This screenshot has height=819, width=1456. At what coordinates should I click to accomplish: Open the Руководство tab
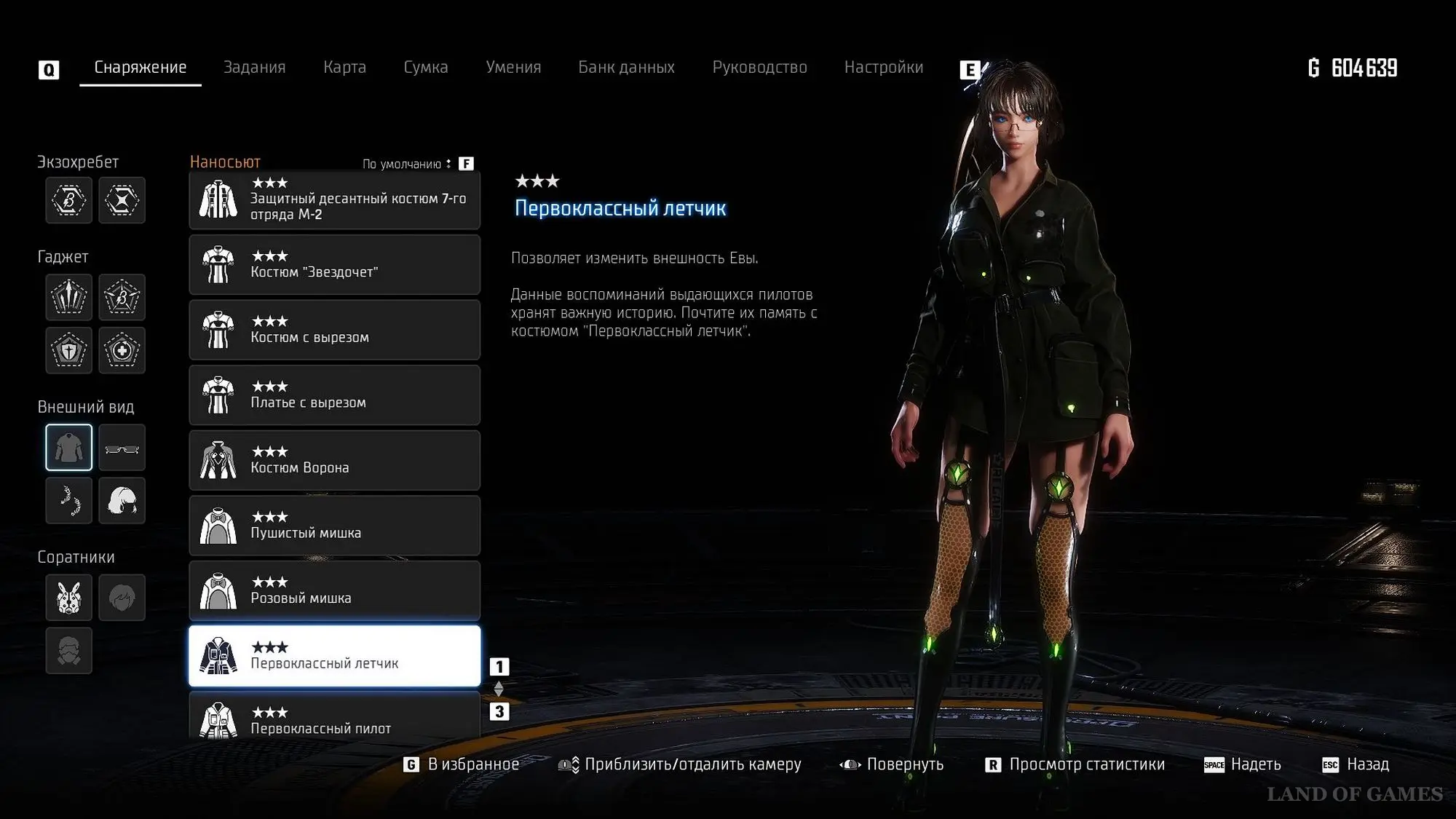coord(759,67)
